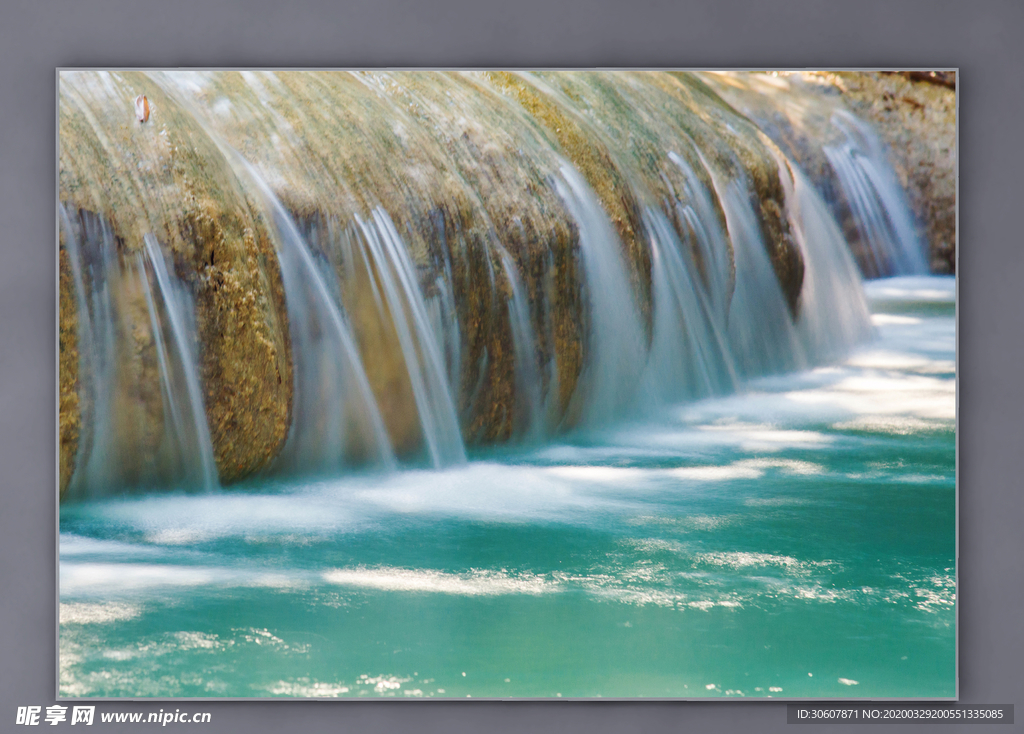Click the small orange leaf on the waterfall

(142, 108)
